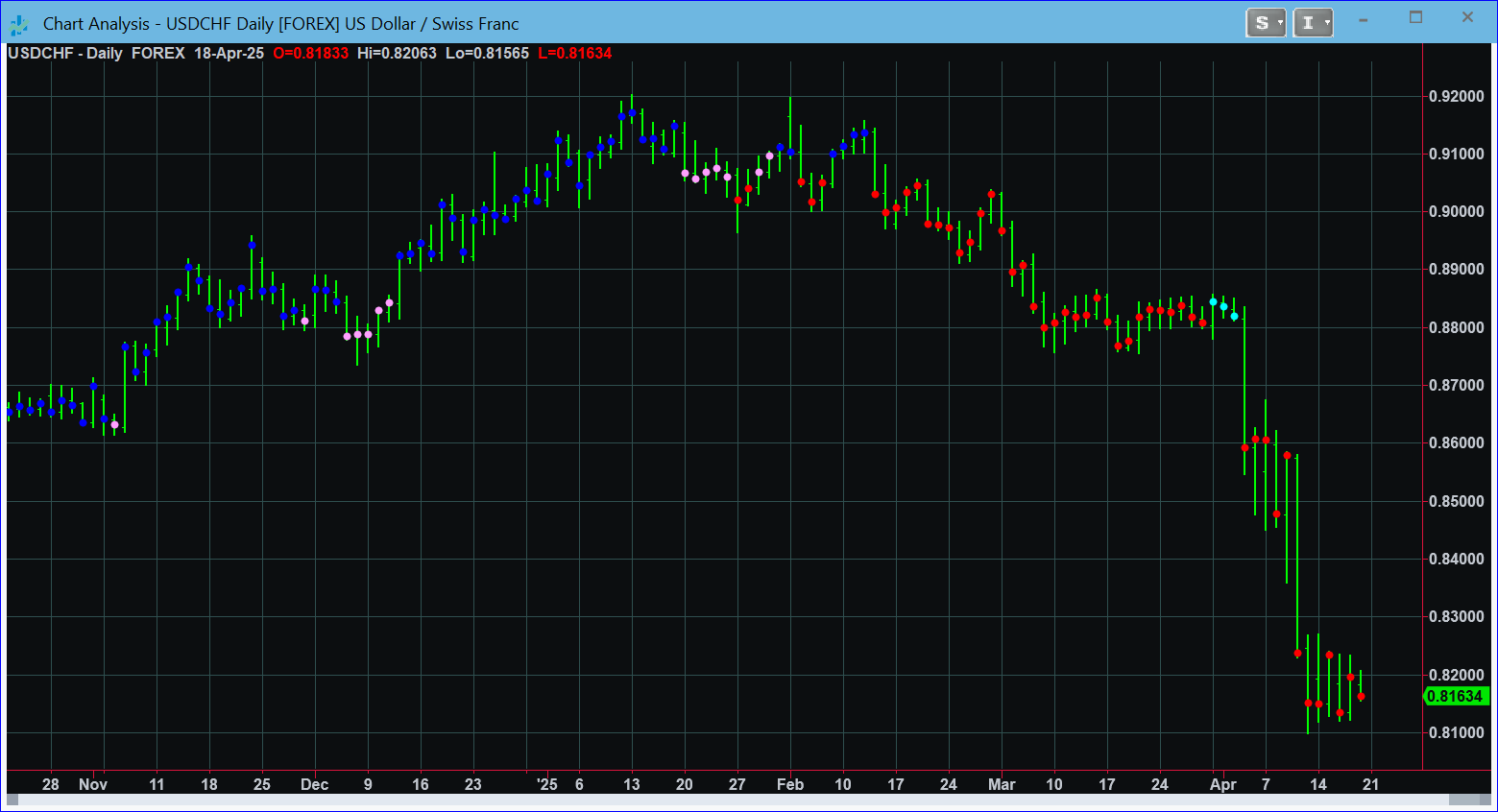Viewport: 1498px width, 812px height.
Task: Click the 'USDCHF - Daily' status line label
Action: [x=65, y=54]
